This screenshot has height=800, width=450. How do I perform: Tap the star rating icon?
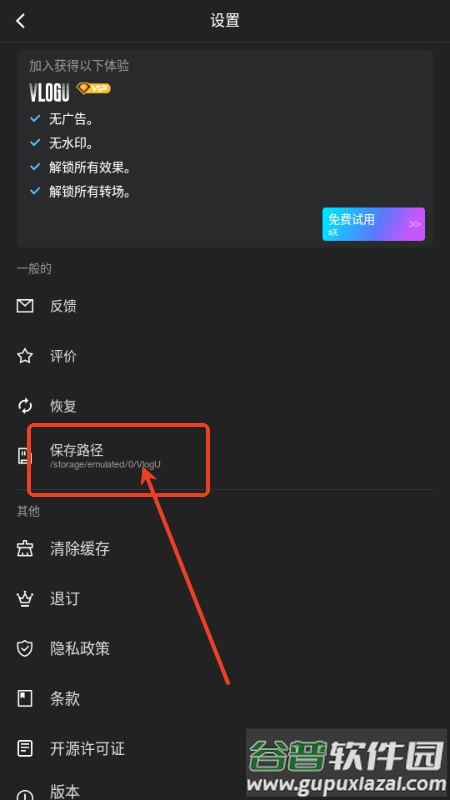click(25, 356)
